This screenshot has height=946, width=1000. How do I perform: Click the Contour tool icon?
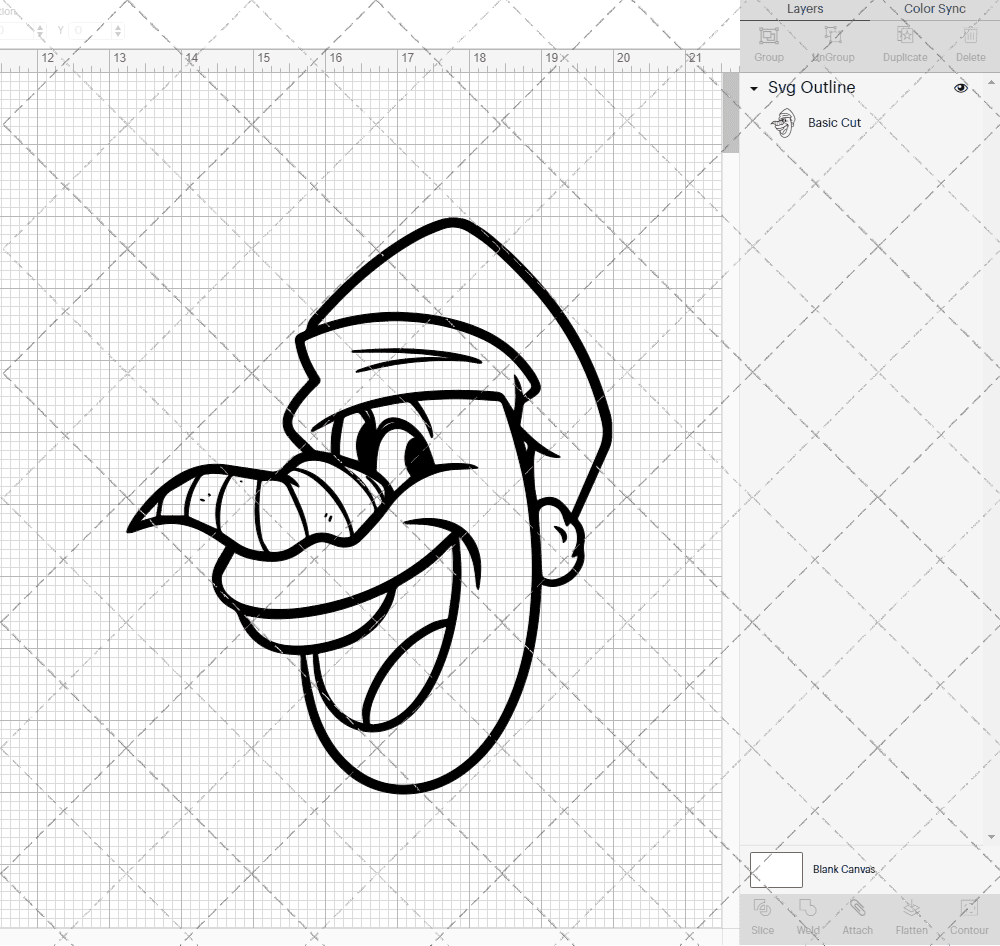(969, 908)
